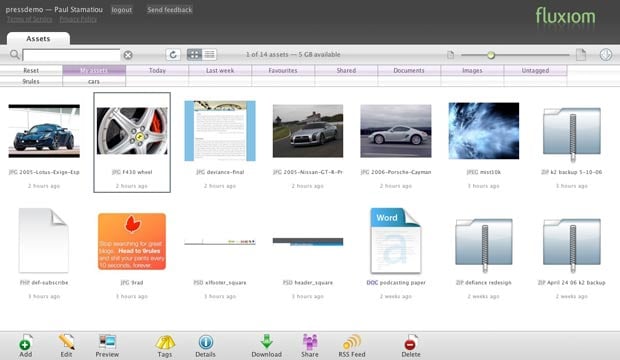Select the 9rad orange image thumbnail
This screenshot has width=620, height=360.
pos(132,241)
